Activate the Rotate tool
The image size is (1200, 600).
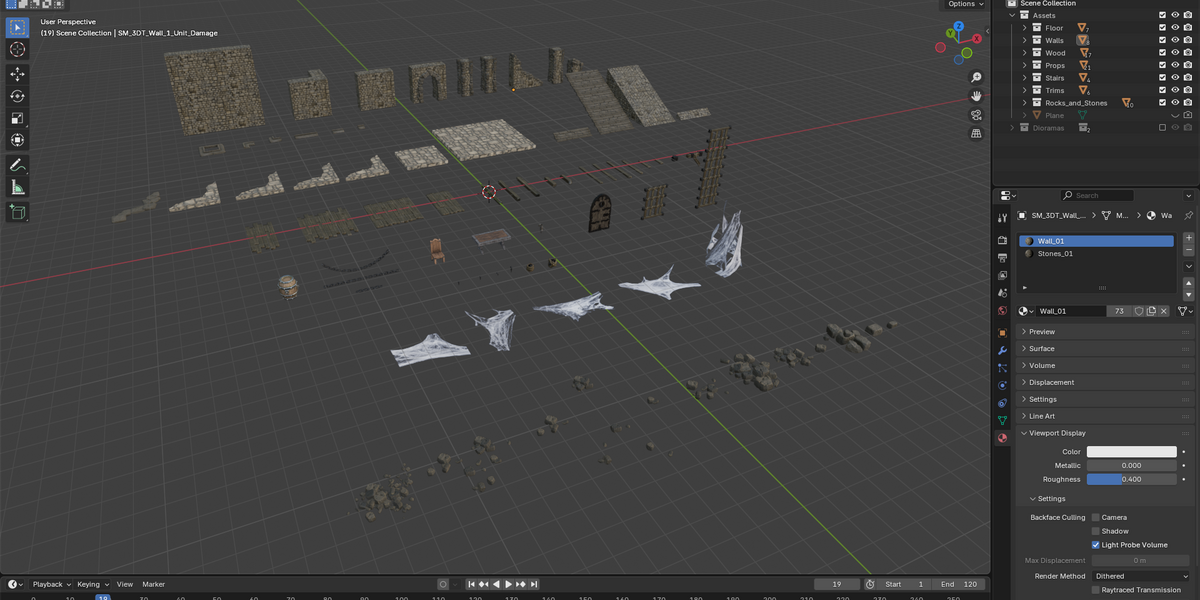tap(18, 96)
